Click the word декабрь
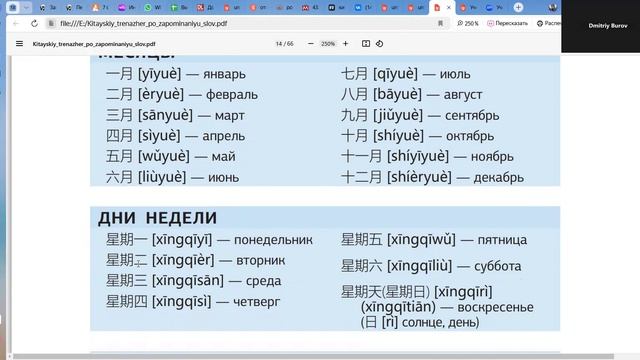 [x=499, y=178]
